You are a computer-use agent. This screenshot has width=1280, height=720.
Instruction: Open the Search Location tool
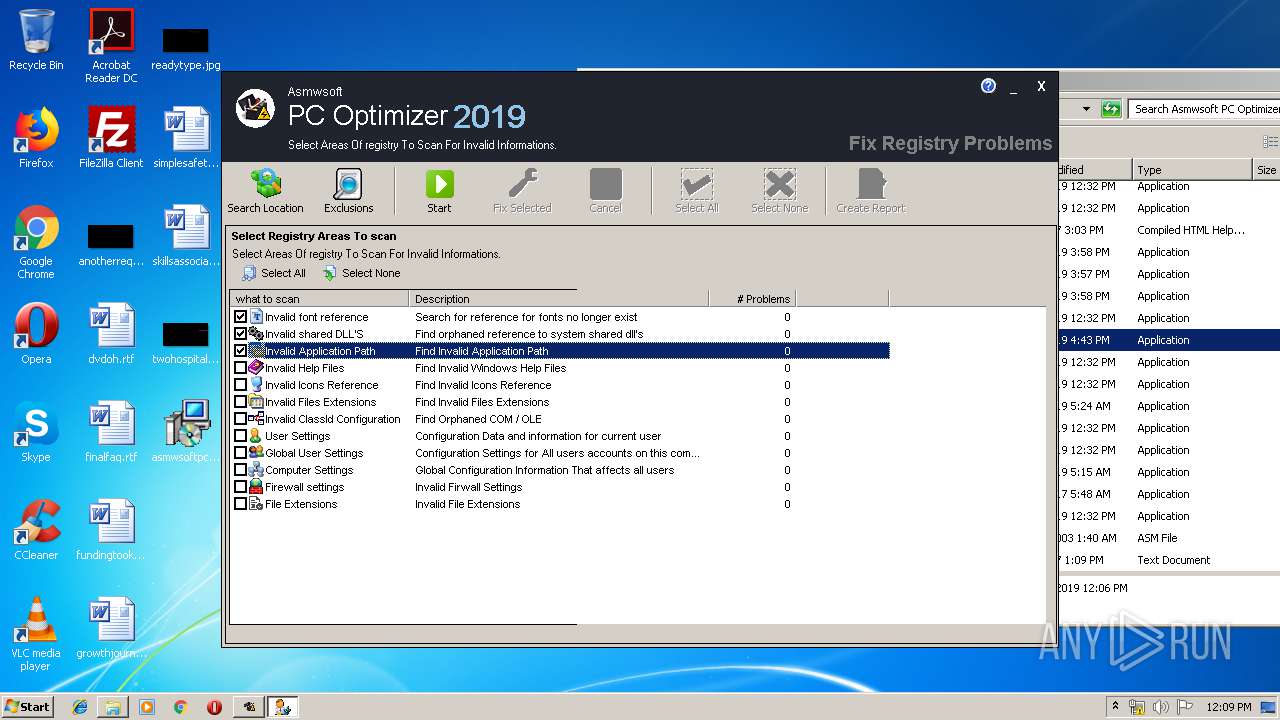coord(265,191)
